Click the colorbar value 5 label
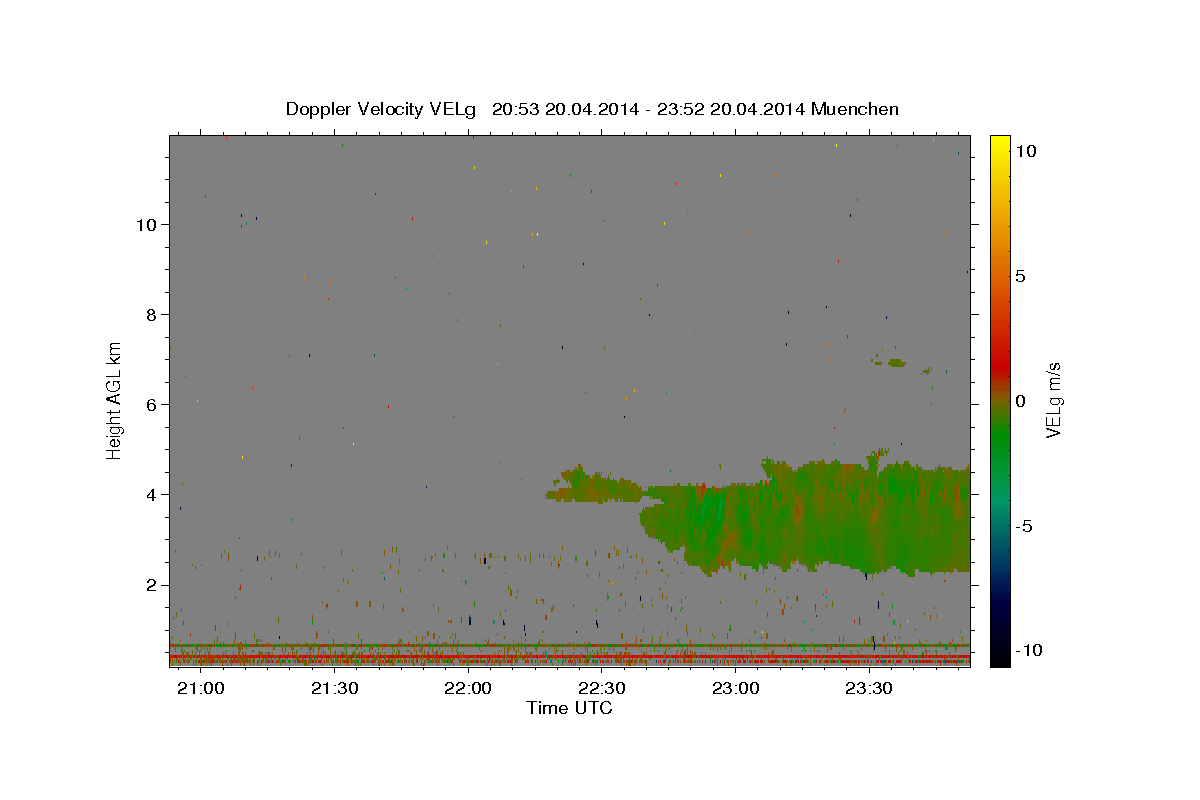 pos(1020,276)
